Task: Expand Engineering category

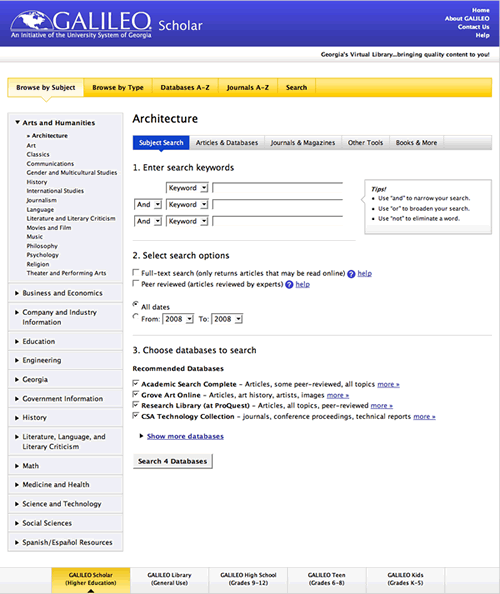Action: pyautogui.click(x=17, y=360)
